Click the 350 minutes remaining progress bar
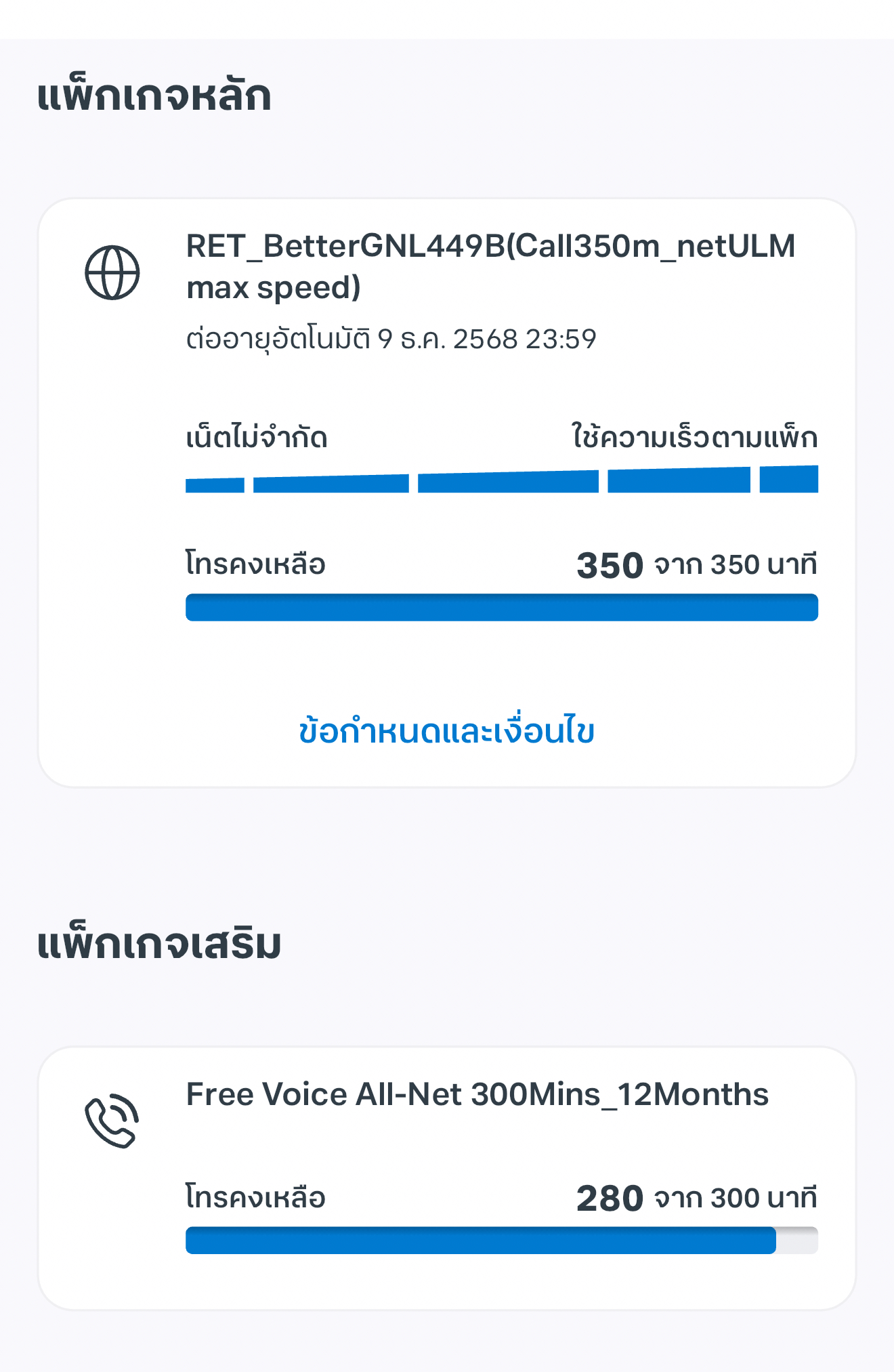The height and width of the screenshot is (1372, 894). coord(502,607)
